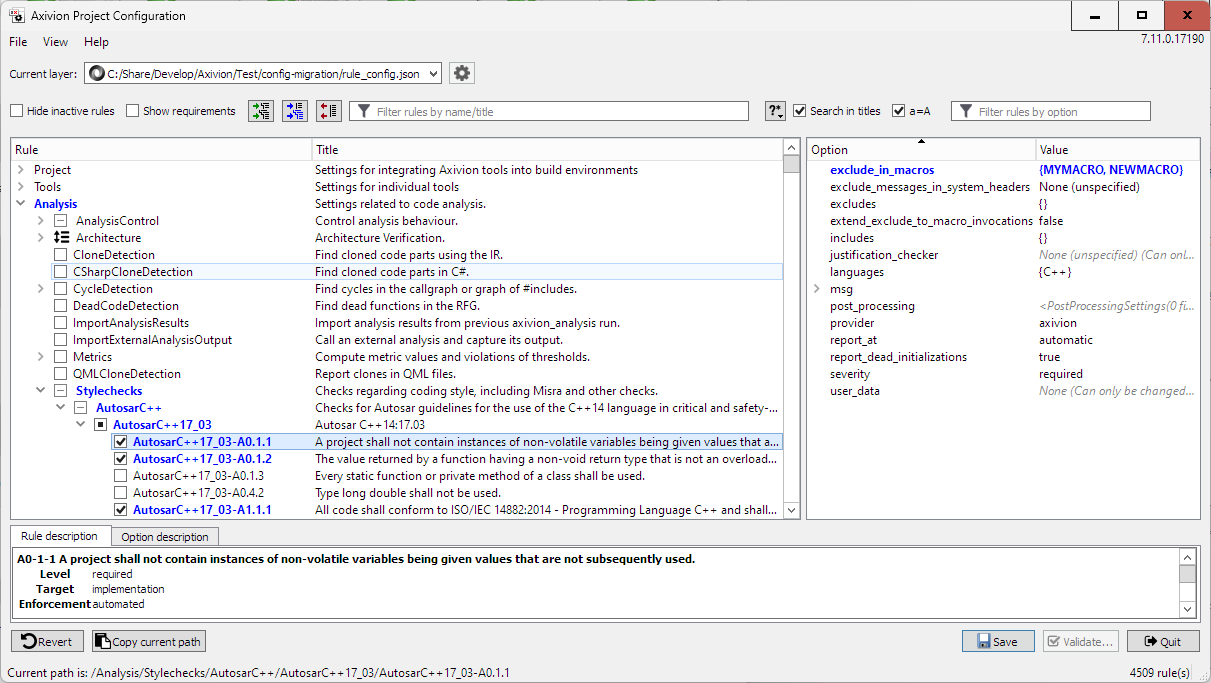Select the exclude_in_macros option

coord(882,170)
